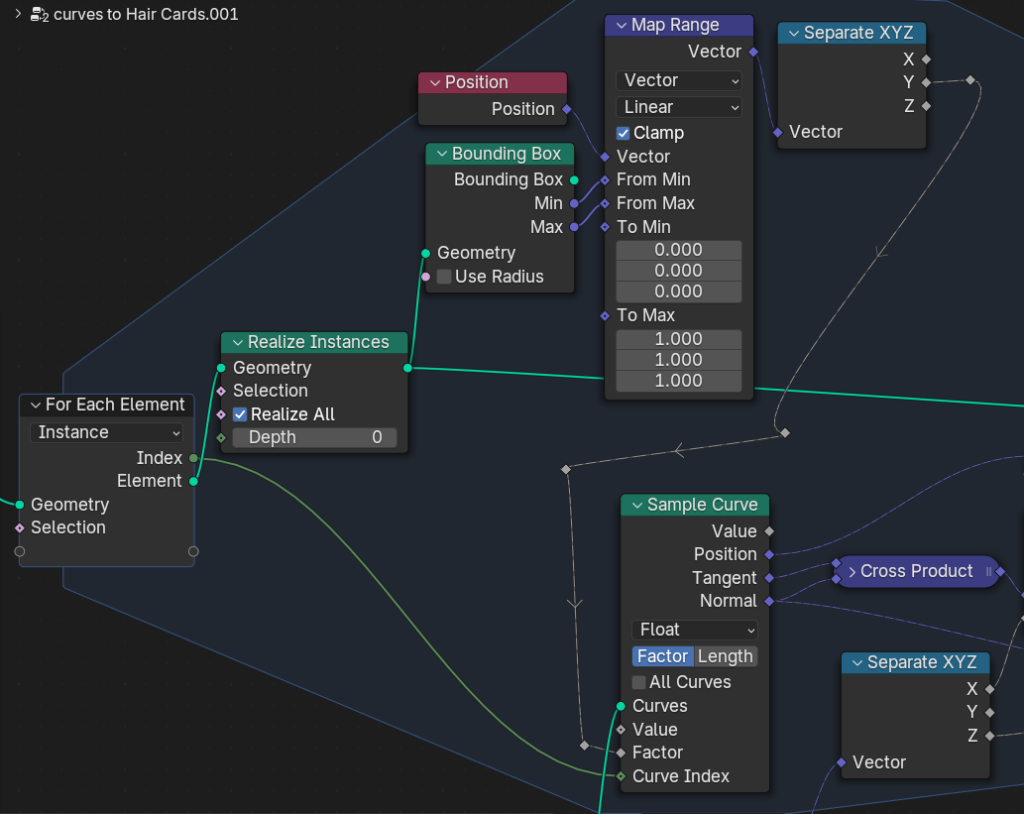Open the Instance domain dropdown
Viewport: 1024px width, 814px height.
[107, 433]
